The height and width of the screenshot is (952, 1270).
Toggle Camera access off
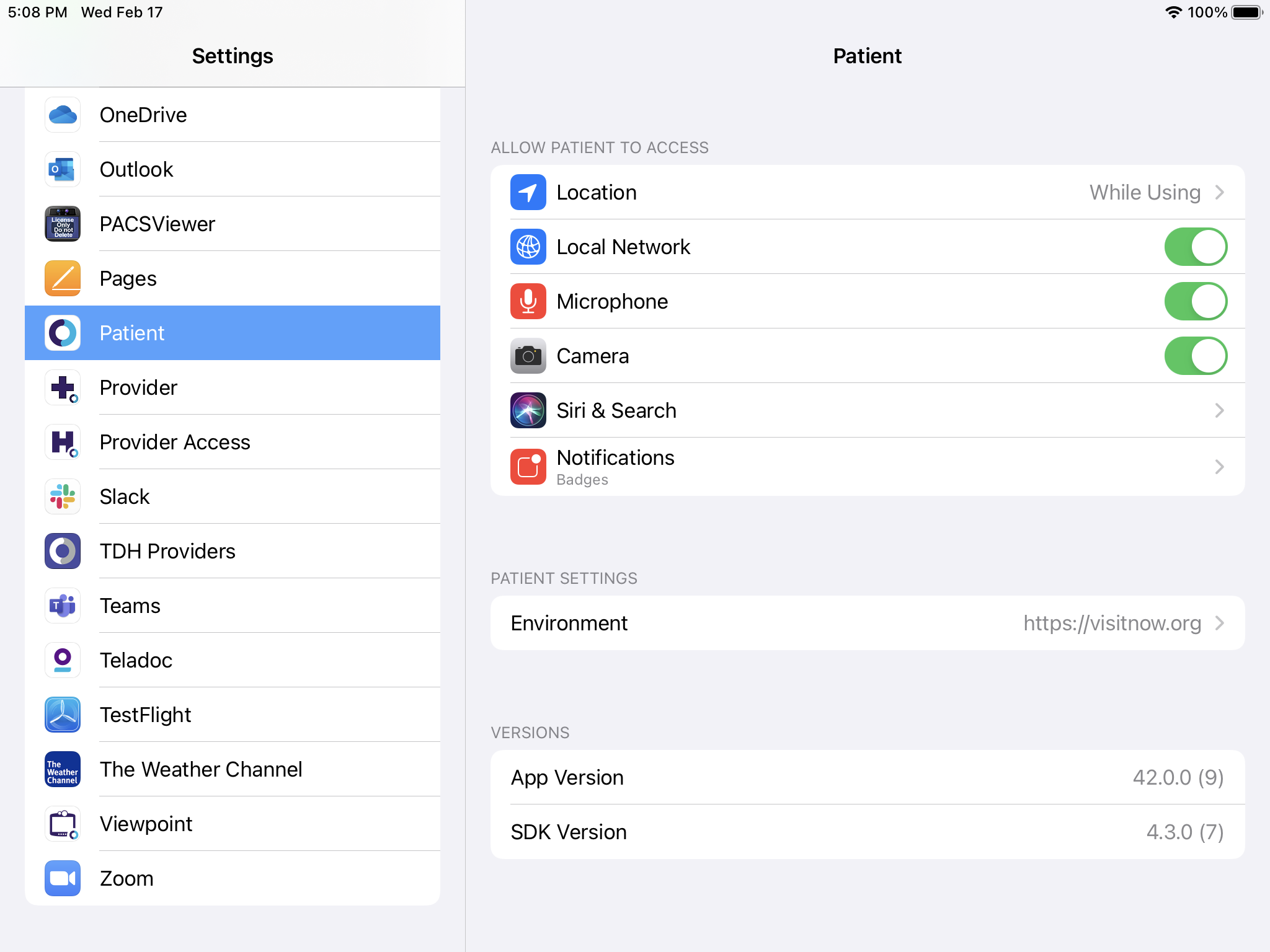(x=1195, y=356)
